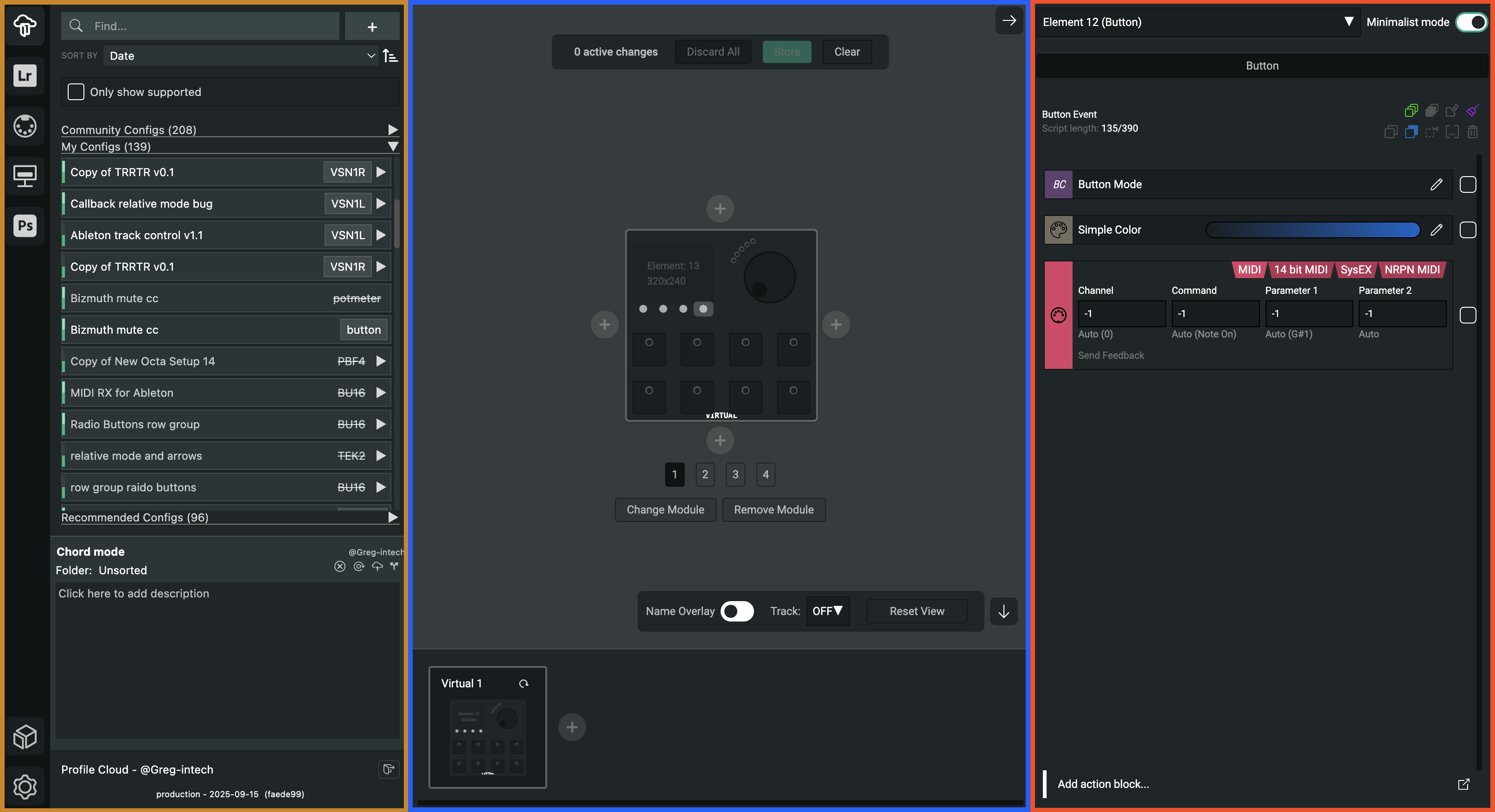
Task: Open the Lightroom sidebar icon
Action: pos(25,76)
